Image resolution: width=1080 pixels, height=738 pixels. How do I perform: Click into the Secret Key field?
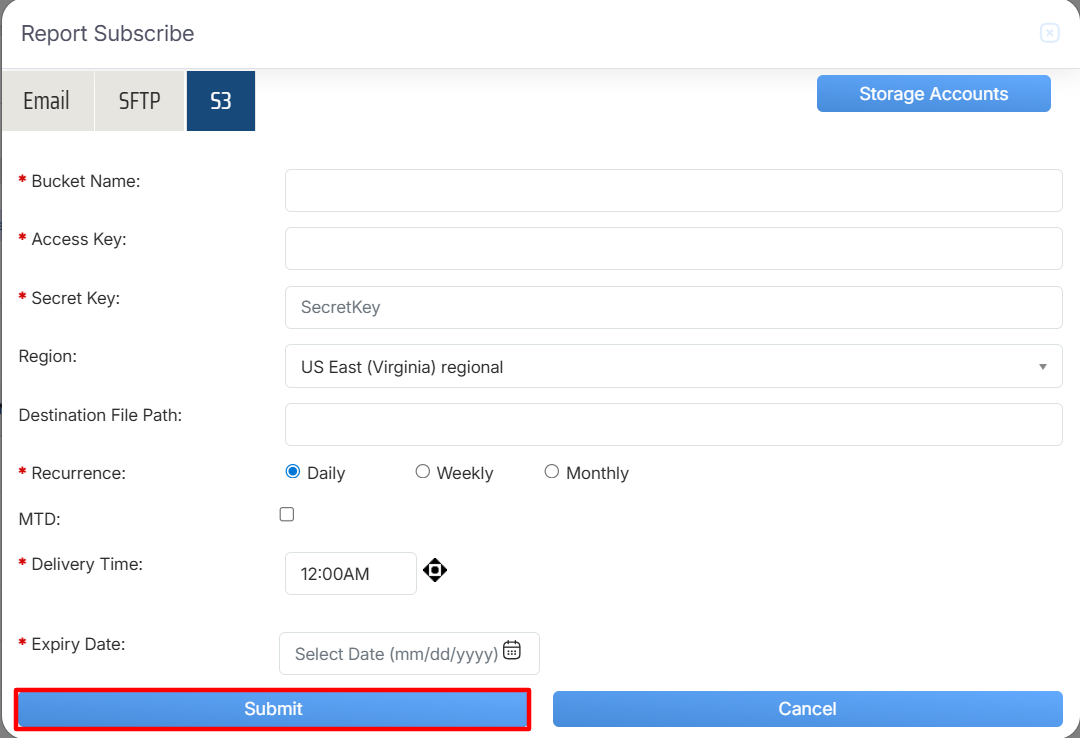pyautogui.click(x=673, y=307)
